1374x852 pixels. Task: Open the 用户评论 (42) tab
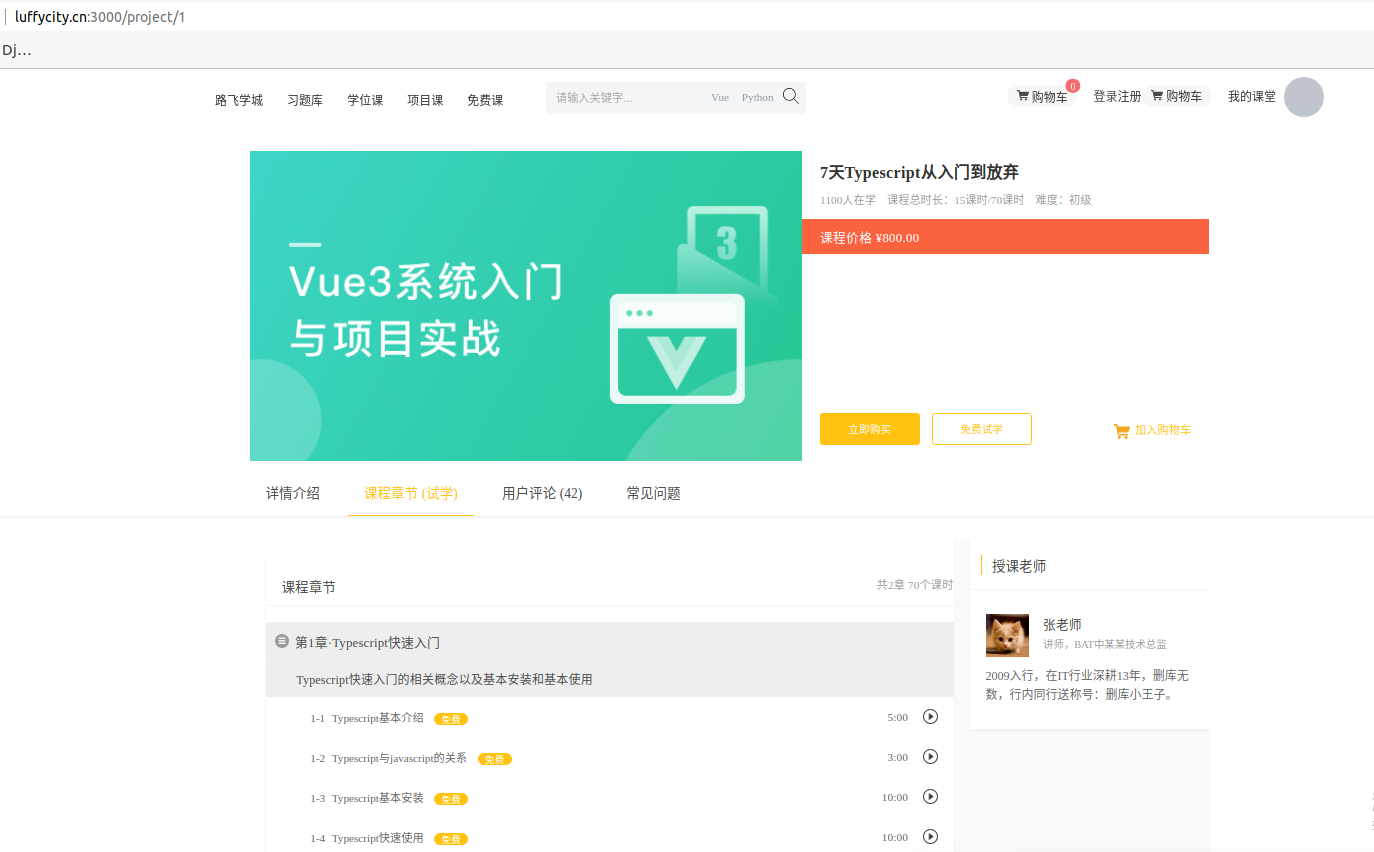click(542, 493)
